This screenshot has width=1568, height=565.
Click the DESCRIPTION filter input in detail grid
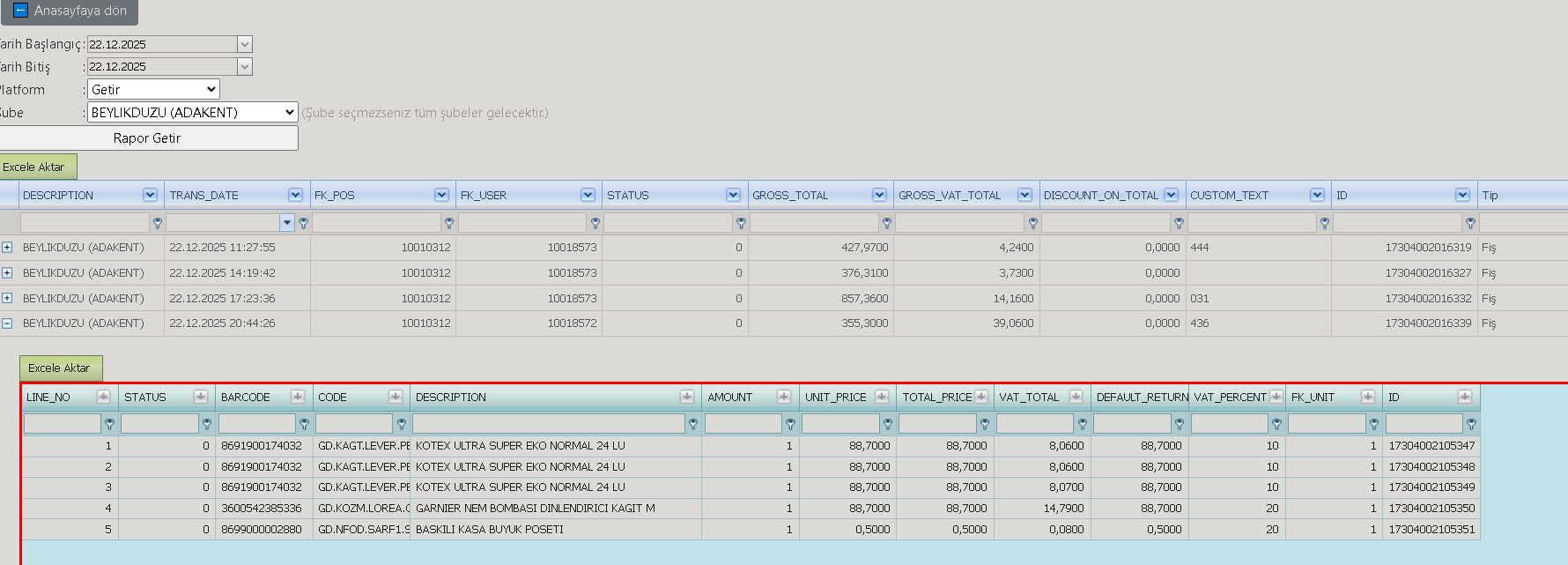[x=549, y=424]
